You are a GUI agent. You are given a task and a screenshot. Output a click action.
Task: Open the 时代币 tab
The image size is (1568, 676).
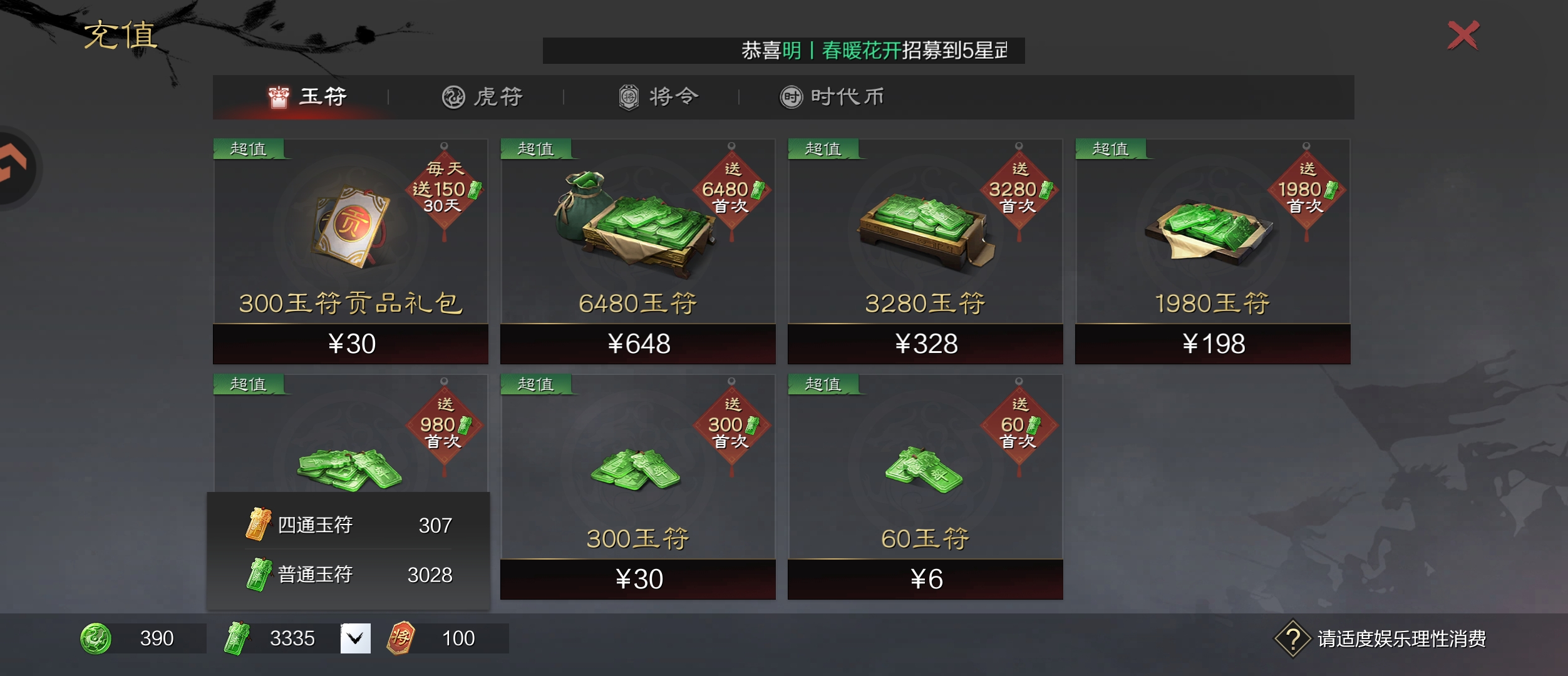pos(832,97)
